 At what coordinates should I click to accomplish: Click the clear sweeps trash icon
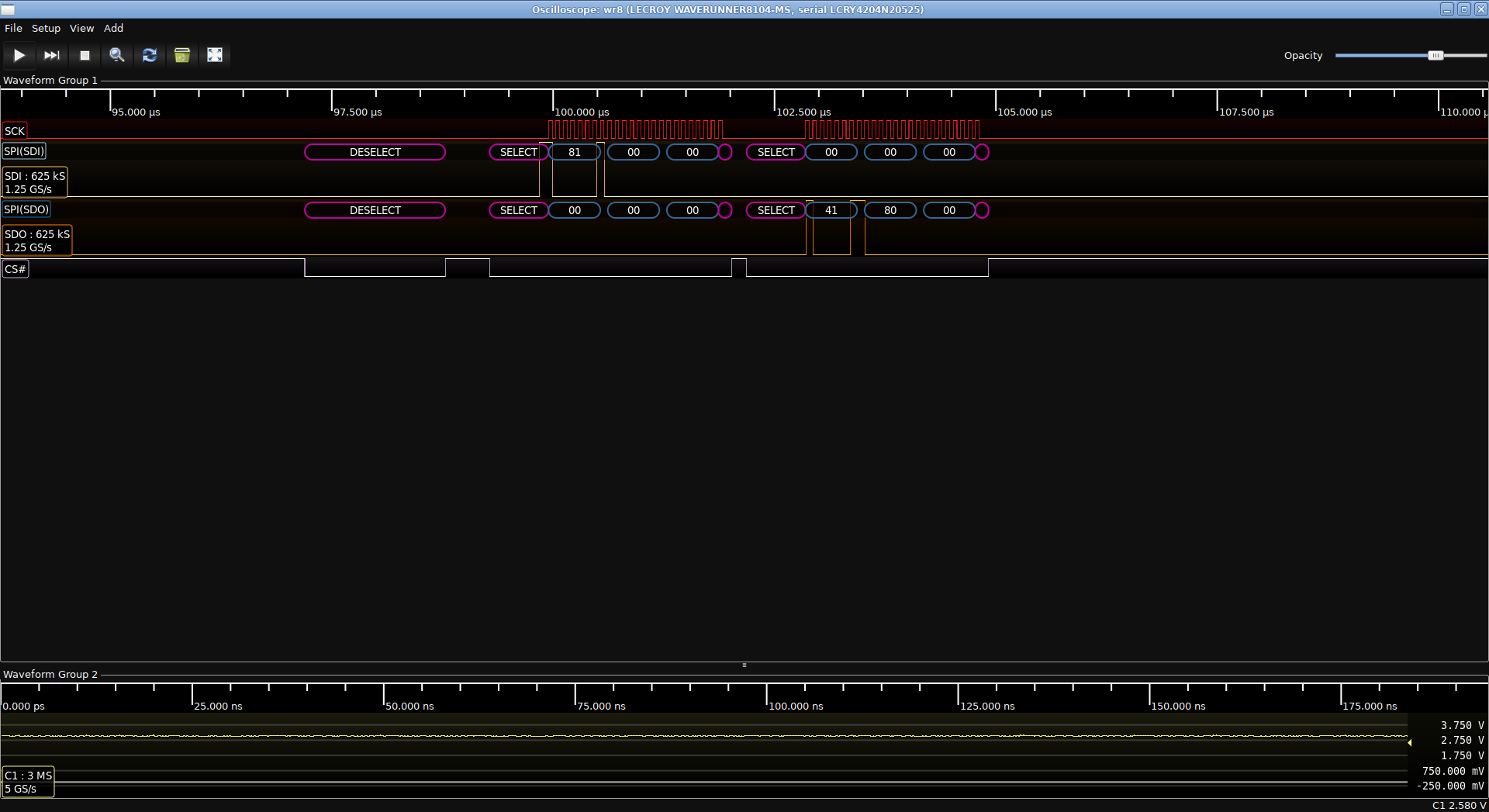pos(182,55)
